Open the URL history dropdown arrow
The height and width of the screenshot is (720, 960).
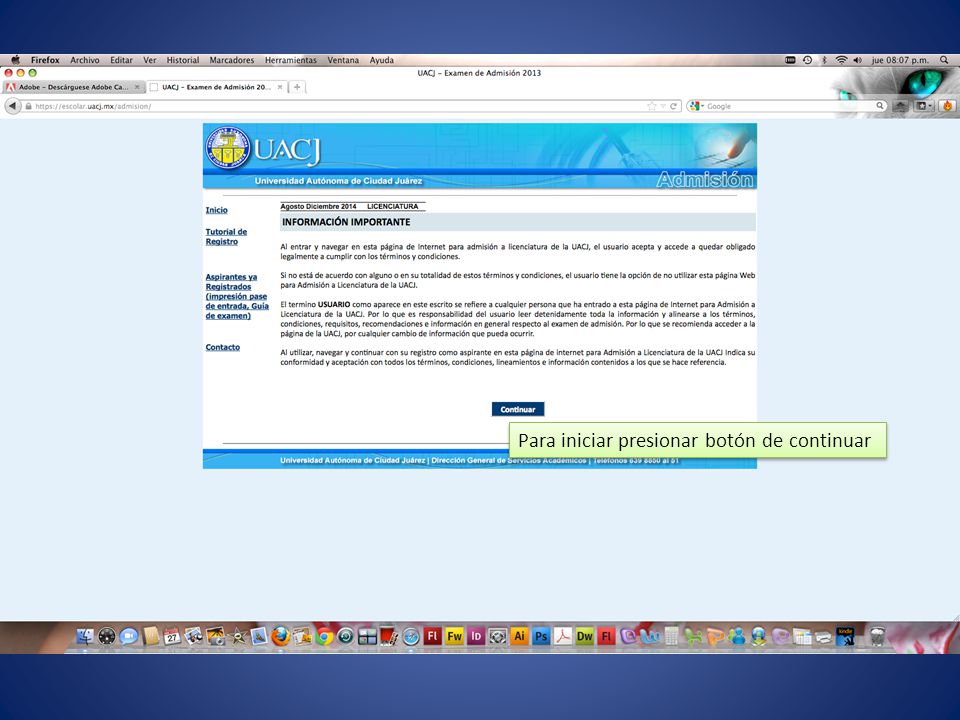coord(662,106)
